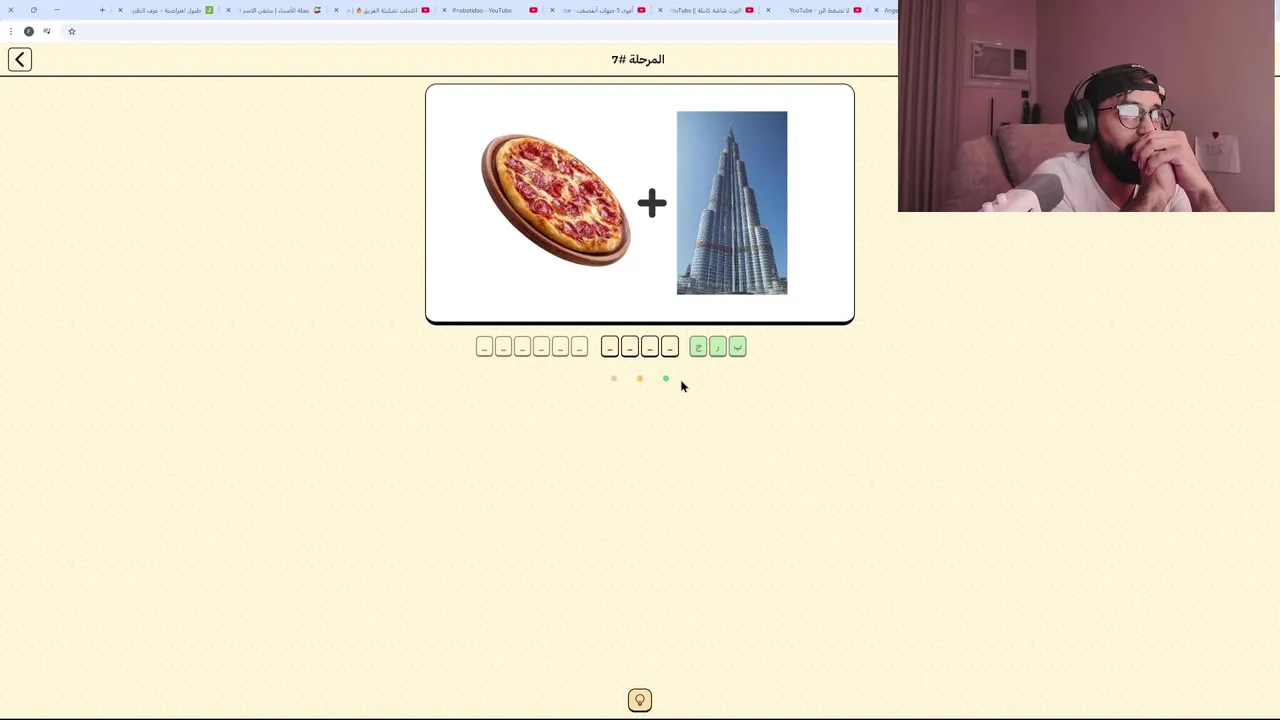Close the اكتملت تشكيلة الفريق tab

336,10
